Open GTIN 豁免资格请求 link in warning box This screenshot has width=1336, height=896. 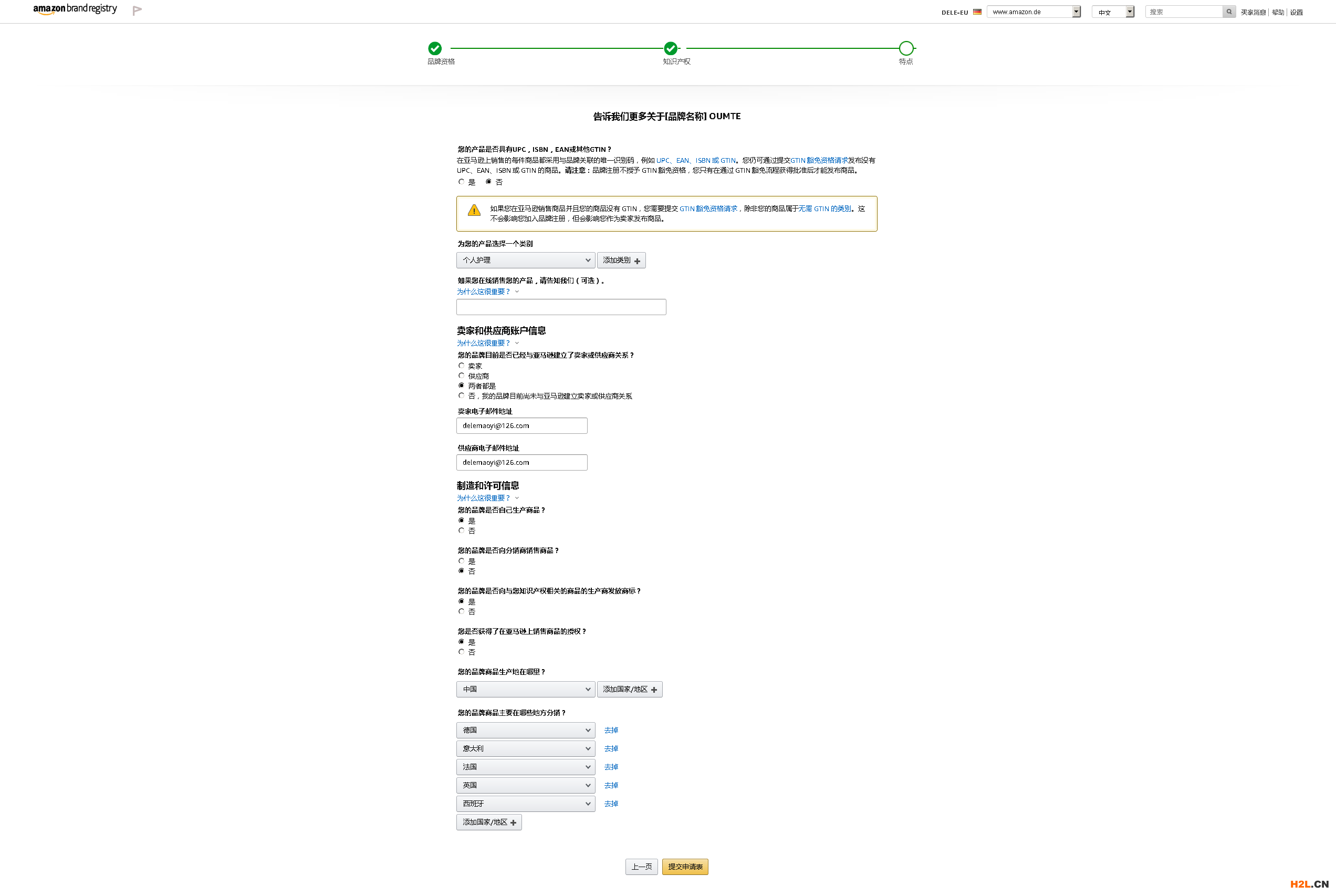pyautogui.click(x=708, y=209)
